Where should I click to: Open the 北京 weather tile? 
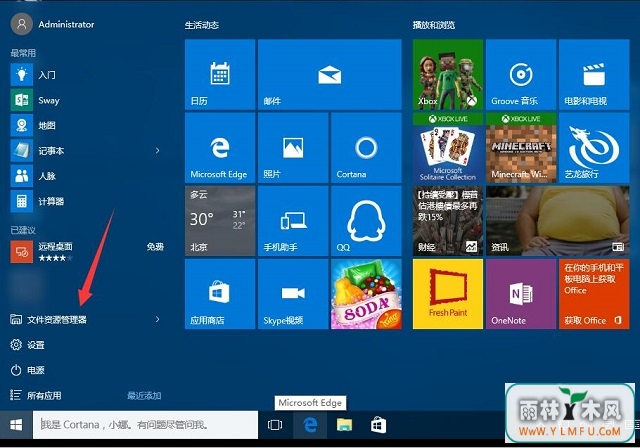(x=220, y=221)
